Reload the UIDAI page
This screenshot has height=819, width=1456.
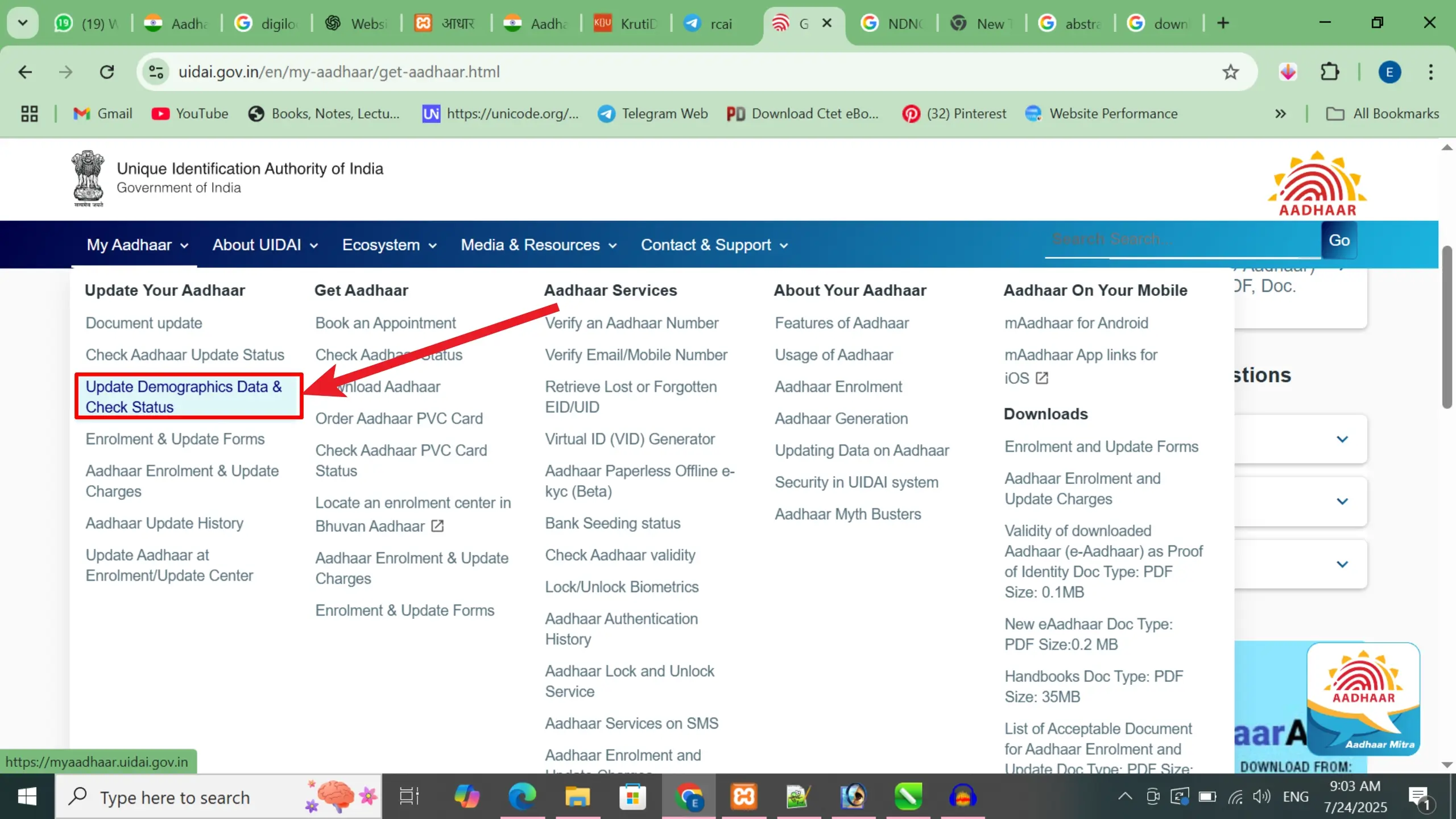(x=107, y=72)
